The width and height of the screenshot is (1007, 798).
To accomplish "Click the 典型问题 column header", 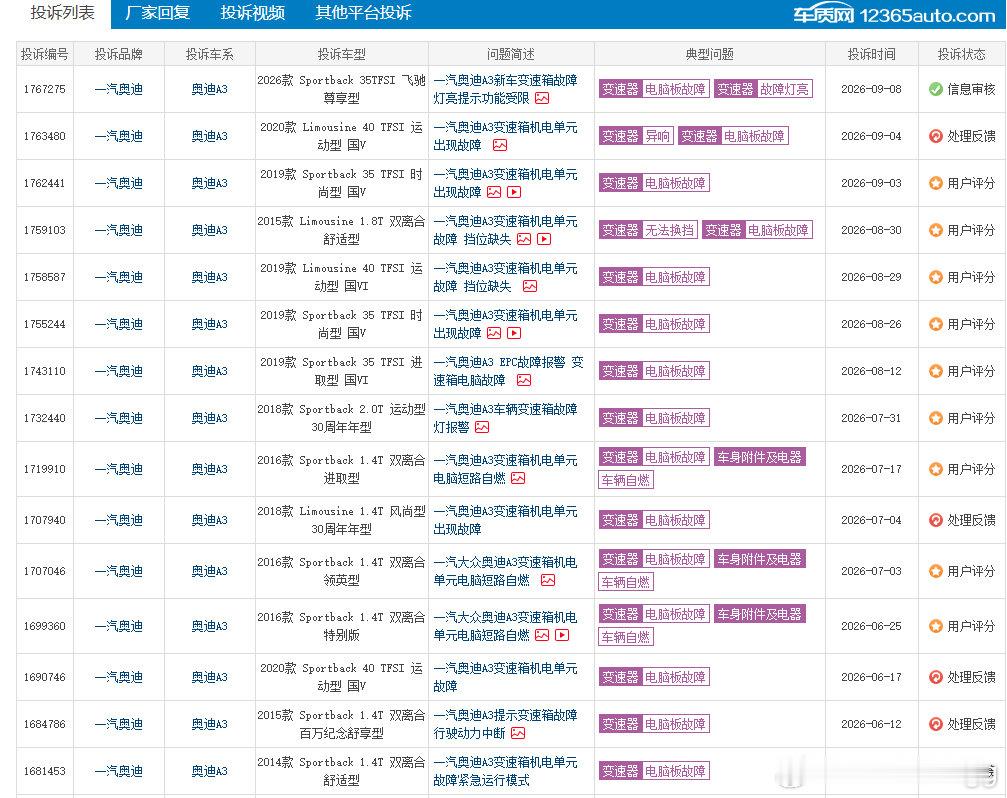I will (x=710, y=54).
